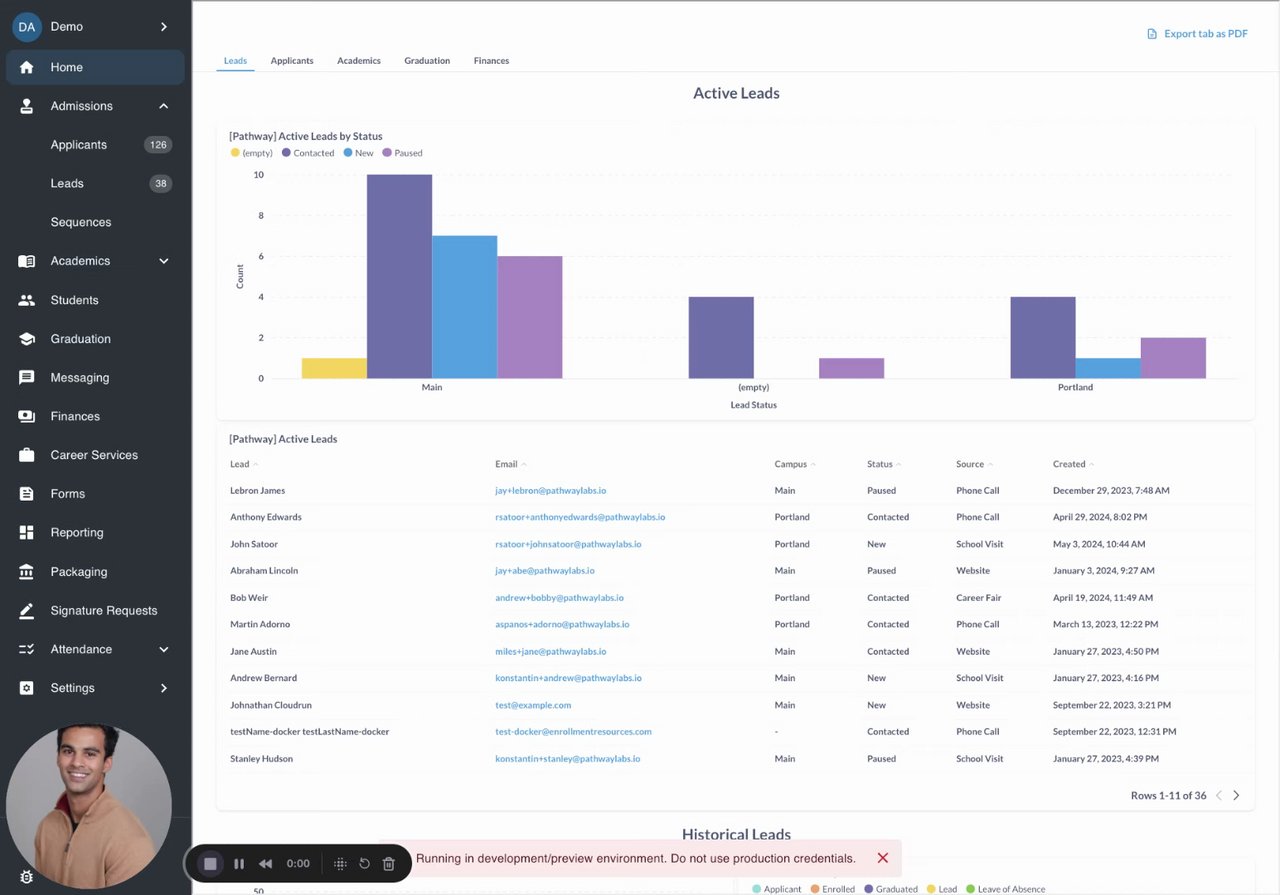The height and width of the screenshot is (895, 1280).
Task: Toggle the Paused series in chart legend
Action: tap(403, 153)
